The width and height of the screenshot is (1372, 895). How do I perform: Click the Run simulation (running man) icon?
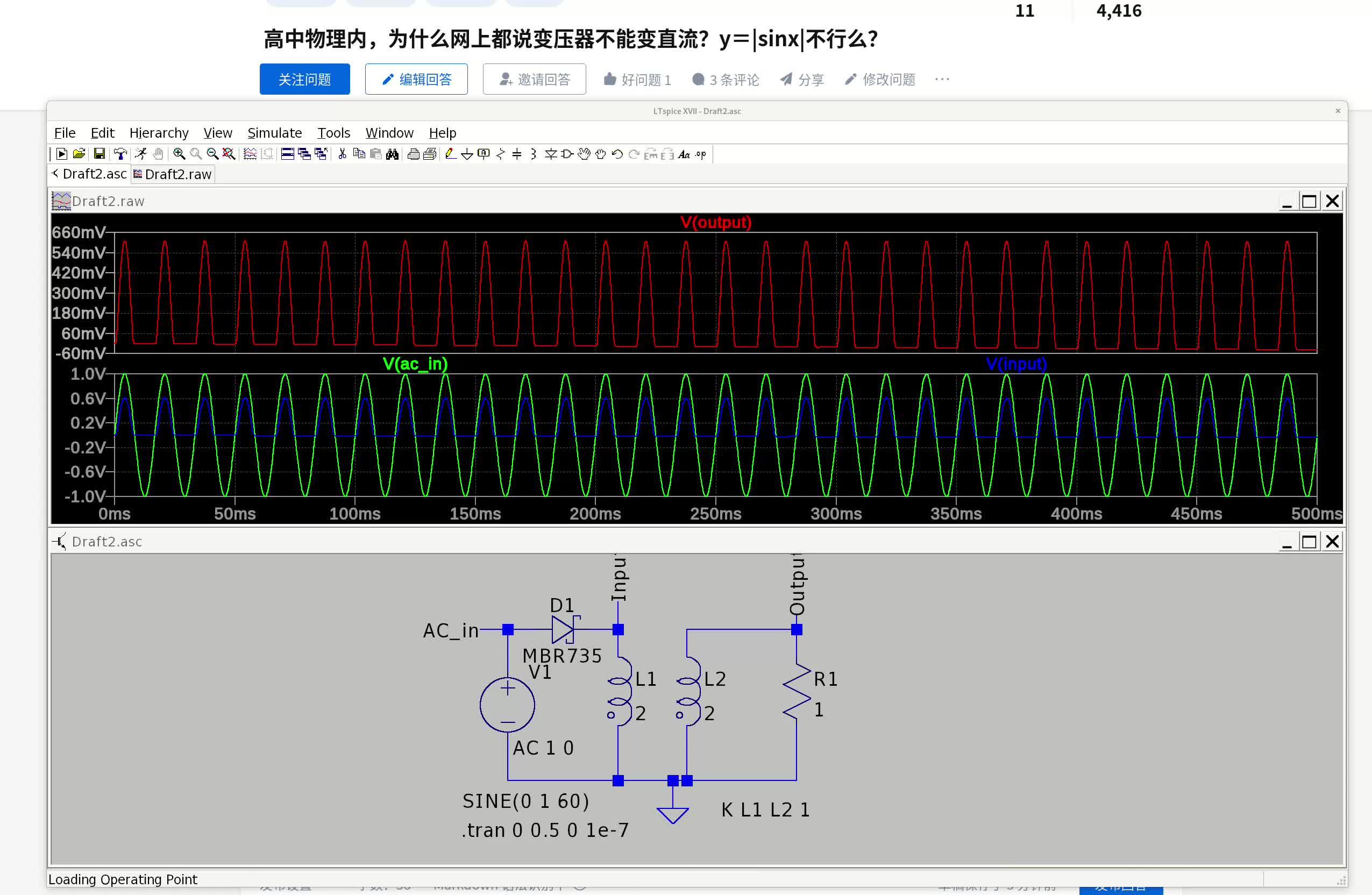coord(141,154)
